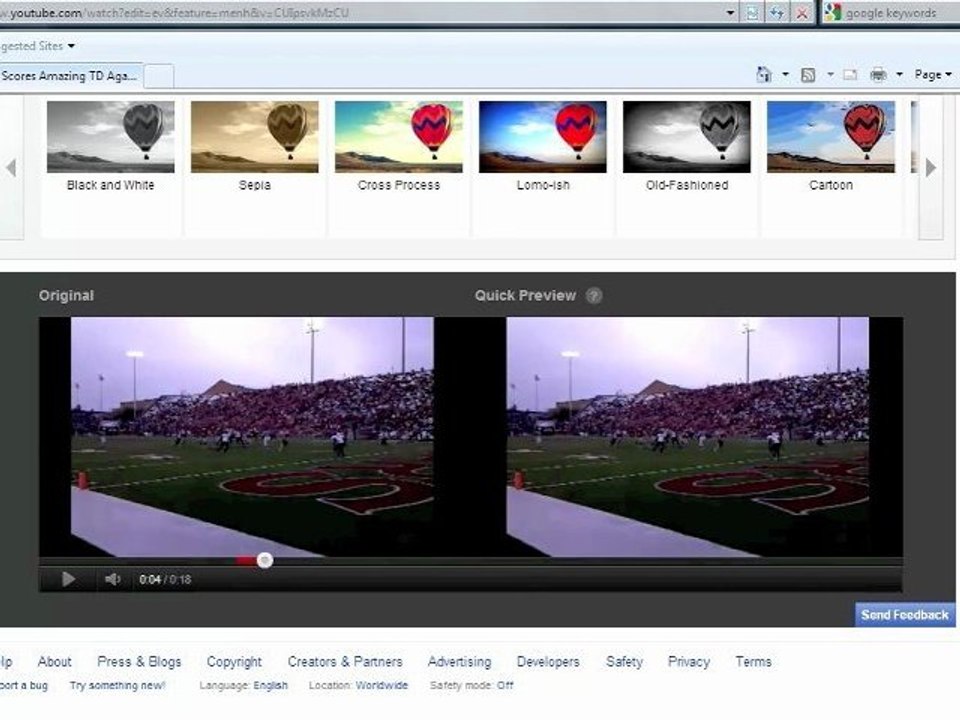Click the browser Home icon
This screenshot has width=960, height=720.
click(763, 75)
